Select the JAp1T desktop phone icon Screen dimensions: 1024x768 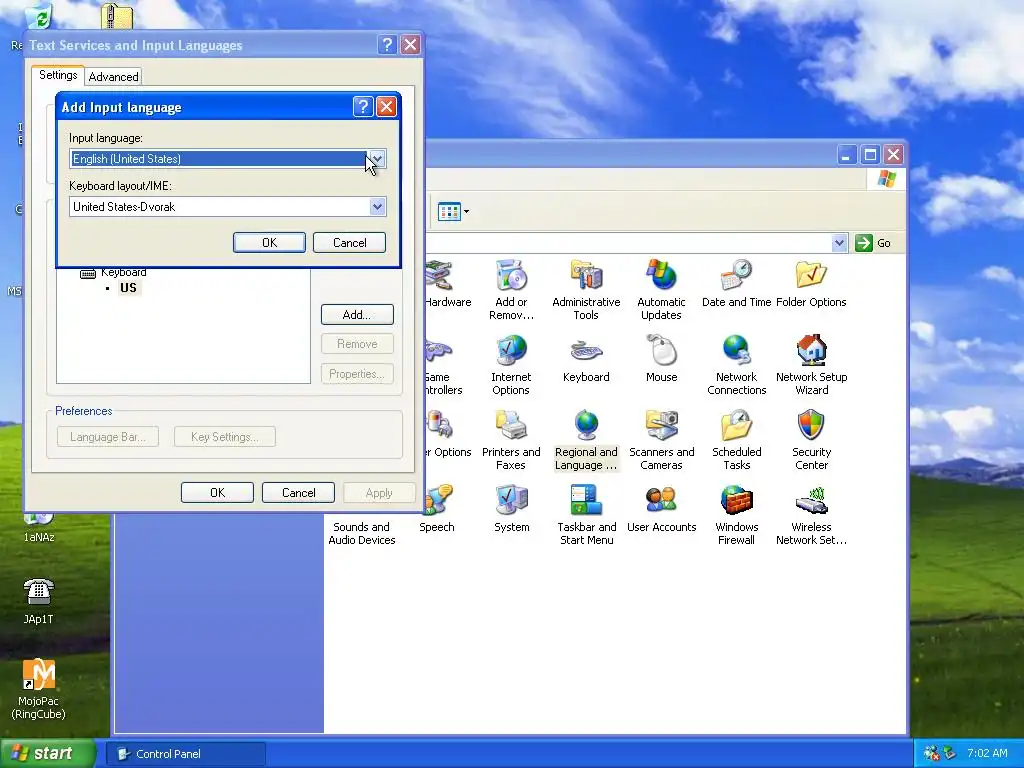(x=39, y=601)
